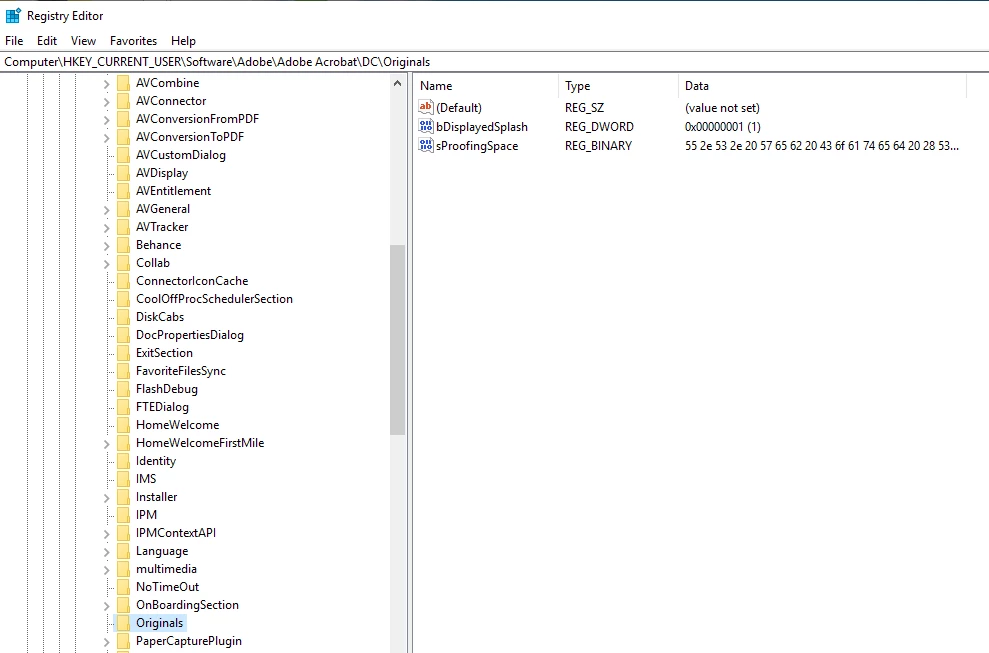
Task: Sort values by the Name column header
Action: (486, 86)
